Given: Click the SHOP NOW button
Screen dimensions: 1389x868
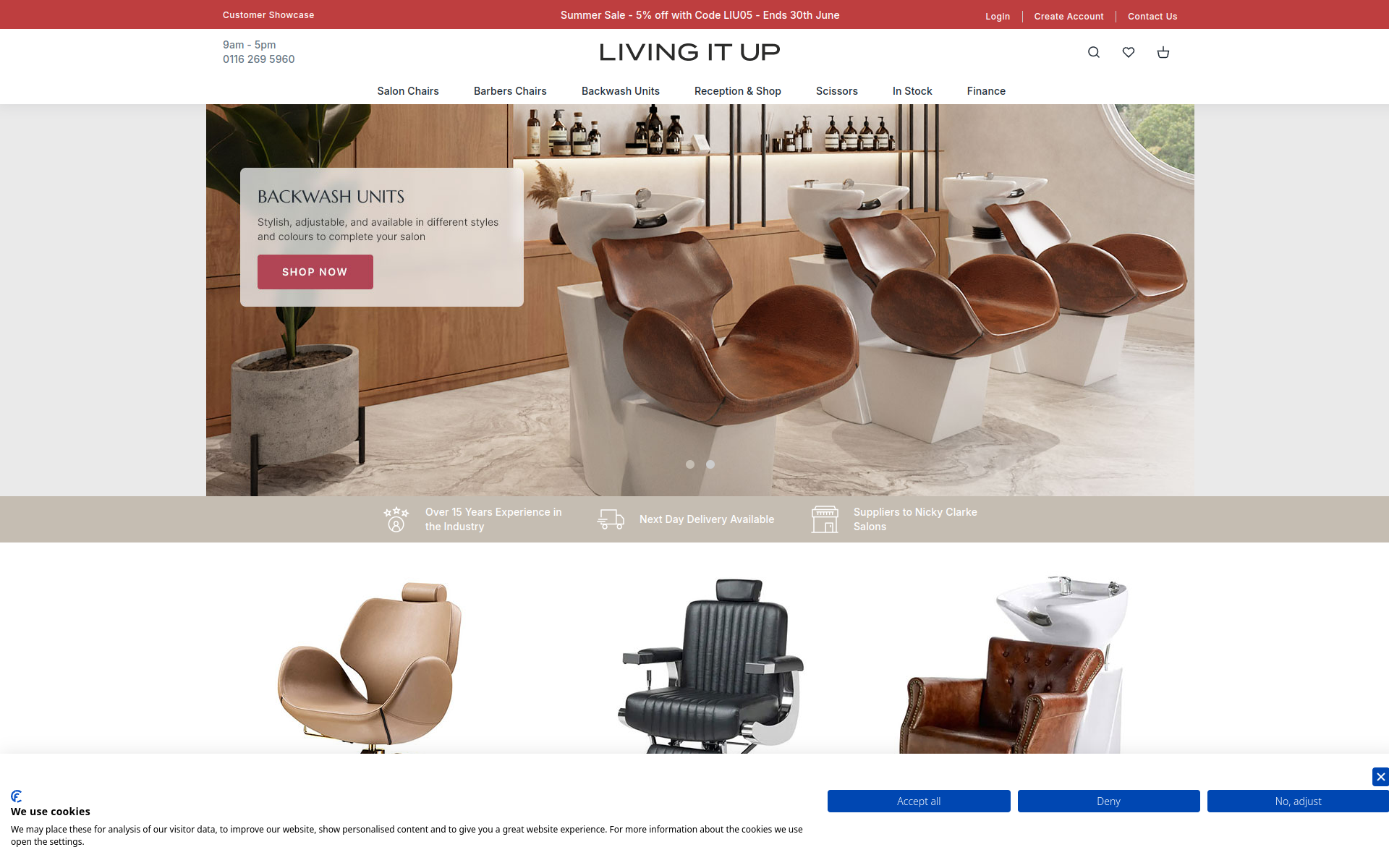Looking at the screenshot, I should pos(315,272).
